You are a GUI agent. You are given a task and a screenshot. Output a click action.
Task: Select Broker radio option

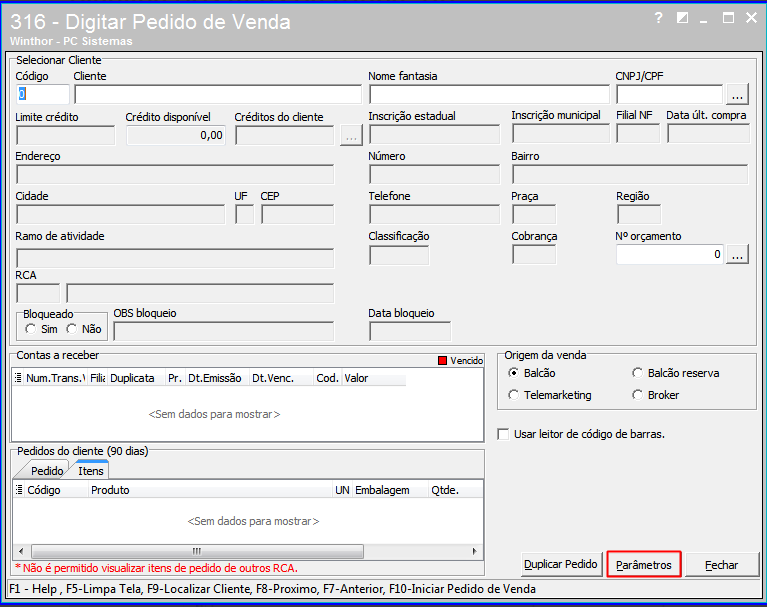(x=637, y=395)
